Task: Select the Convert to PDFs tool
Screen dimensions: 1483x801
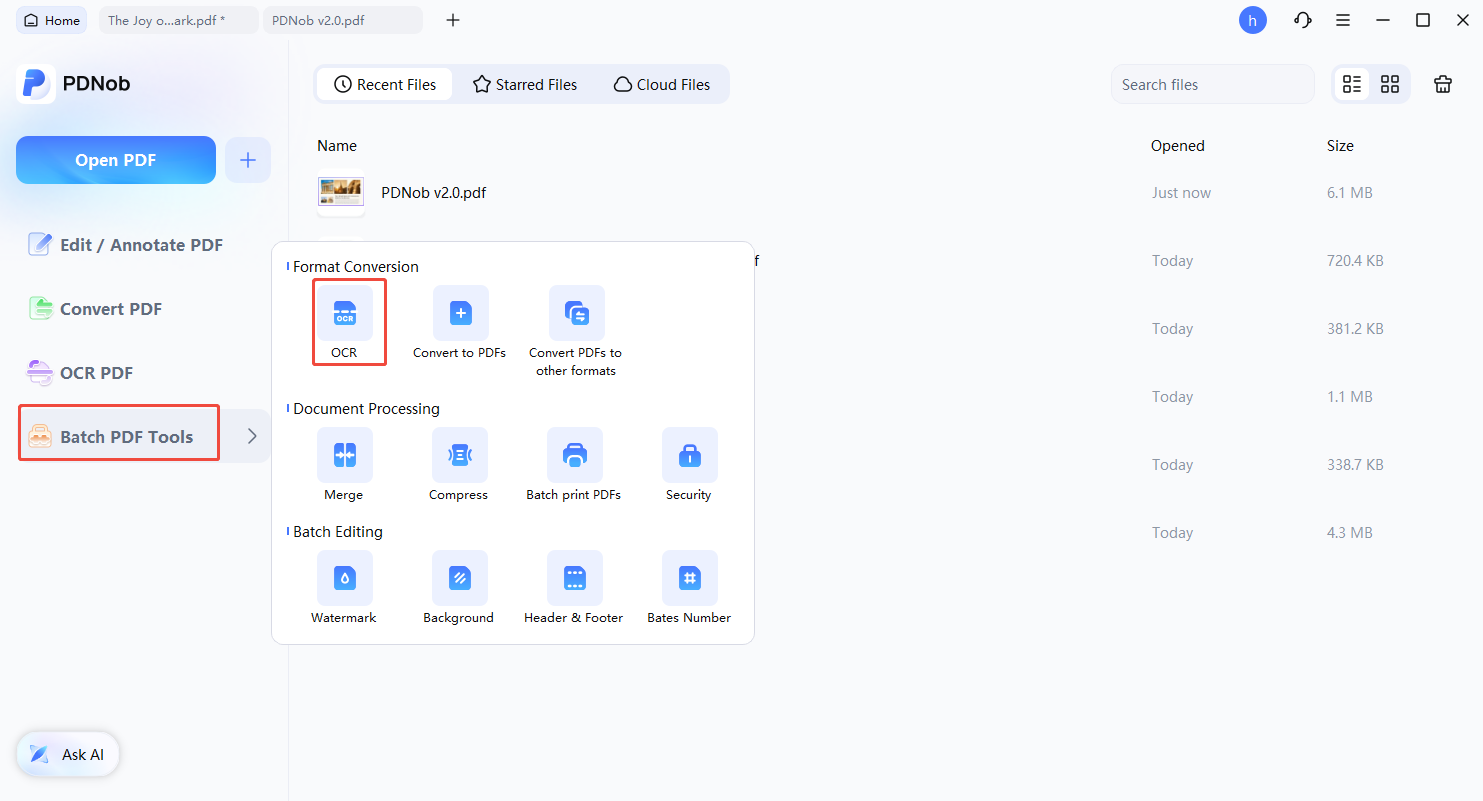Action: 460,313
